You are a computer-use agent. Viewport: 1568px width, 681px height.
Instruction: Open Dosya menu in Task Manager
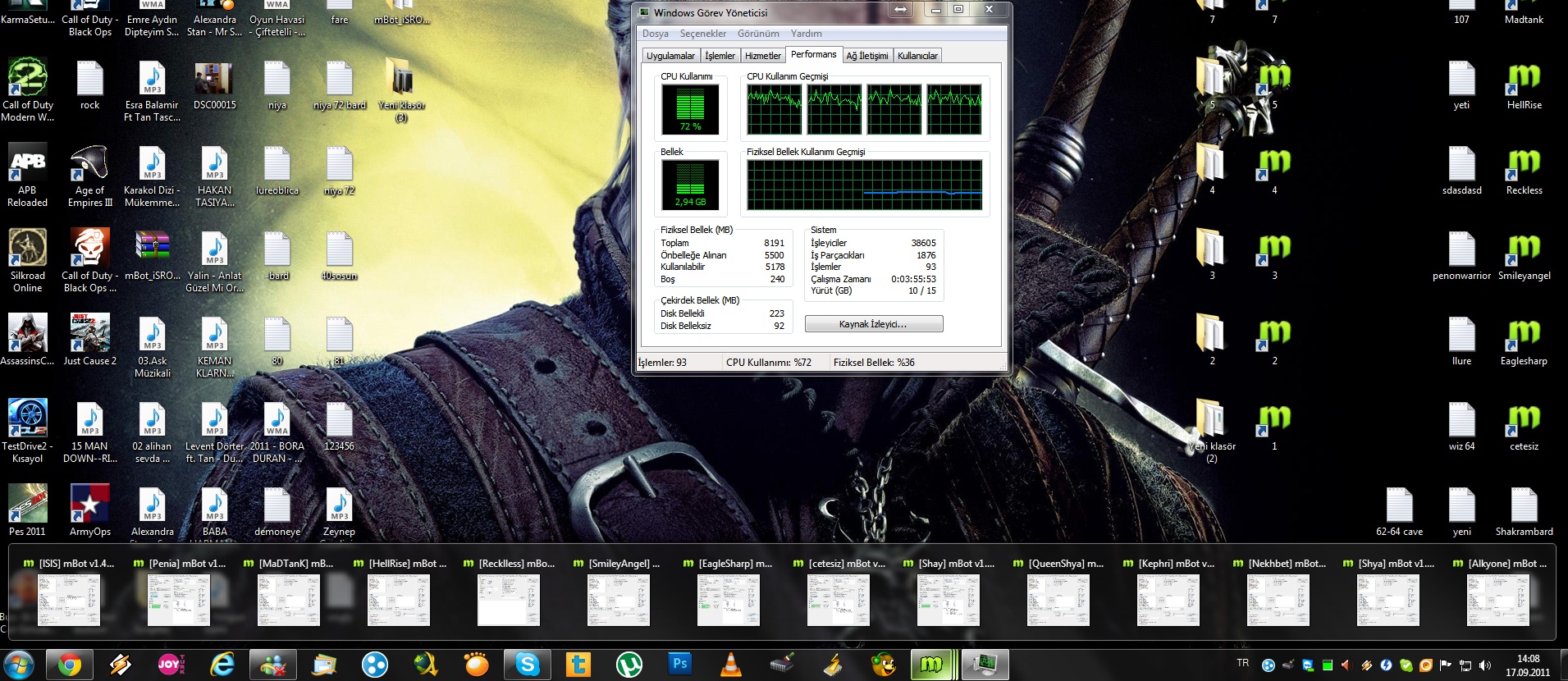click(655, 34)
